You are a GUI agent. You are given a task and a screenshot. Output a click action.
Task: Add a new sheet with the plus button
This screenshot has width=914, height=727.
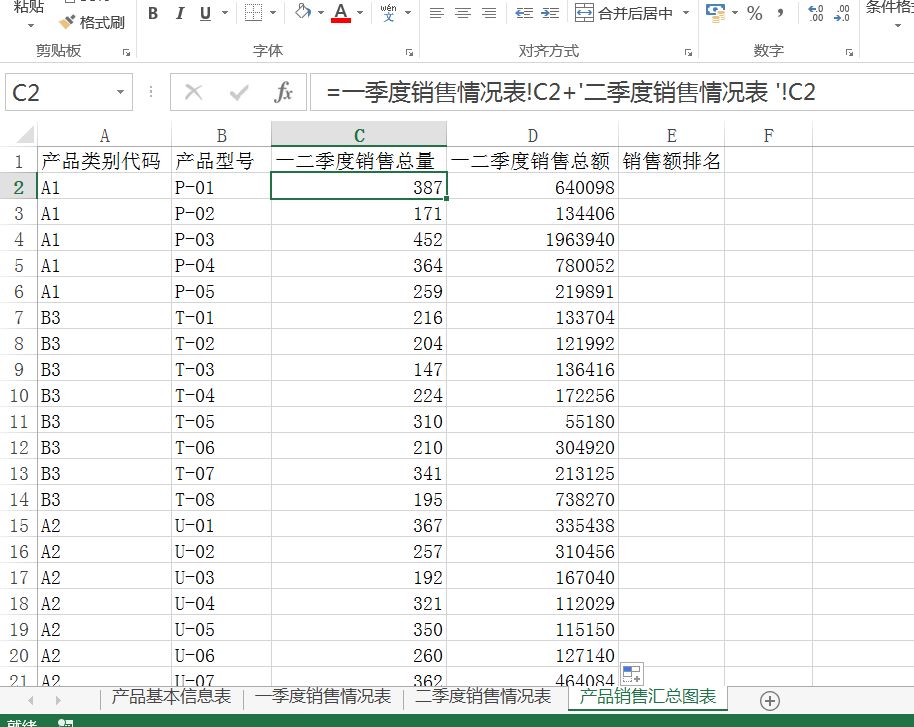pyautogui.click(x=769, y=700)
